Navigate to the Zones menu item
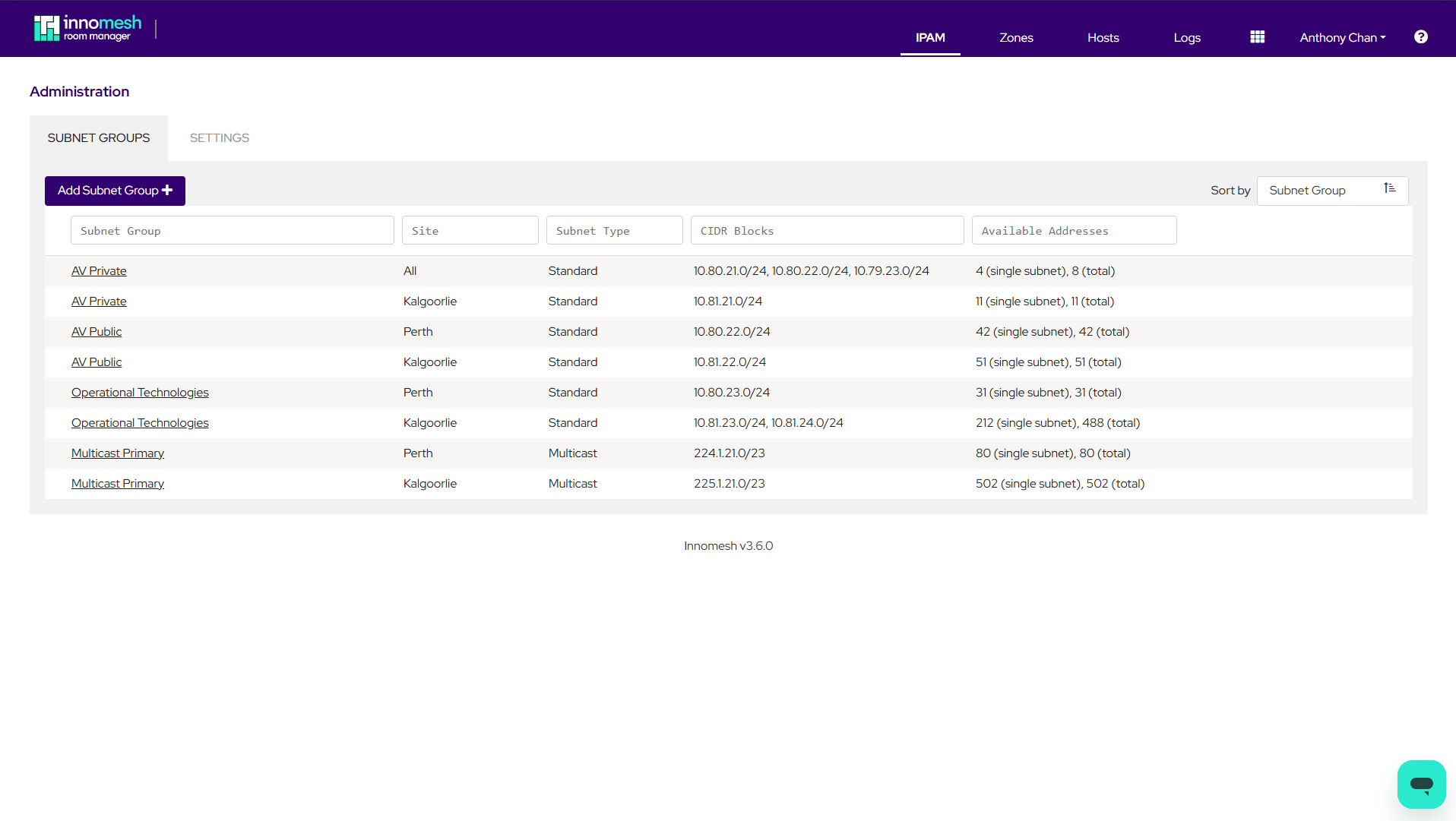Screen dimensions: 1456x821 (x=1016, y=37)
